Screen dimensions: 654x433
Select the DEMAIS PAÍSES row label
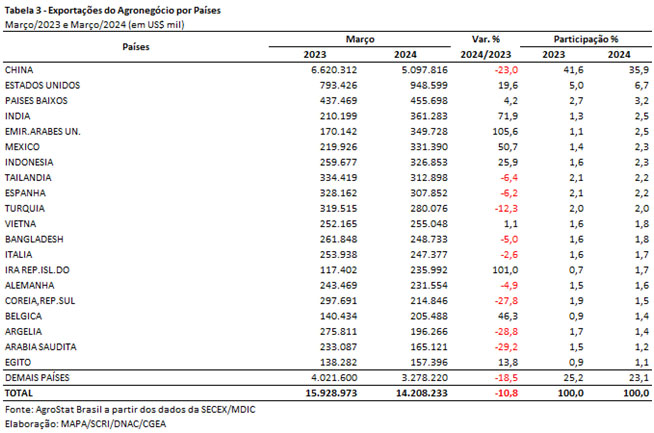tap(37, 378)
